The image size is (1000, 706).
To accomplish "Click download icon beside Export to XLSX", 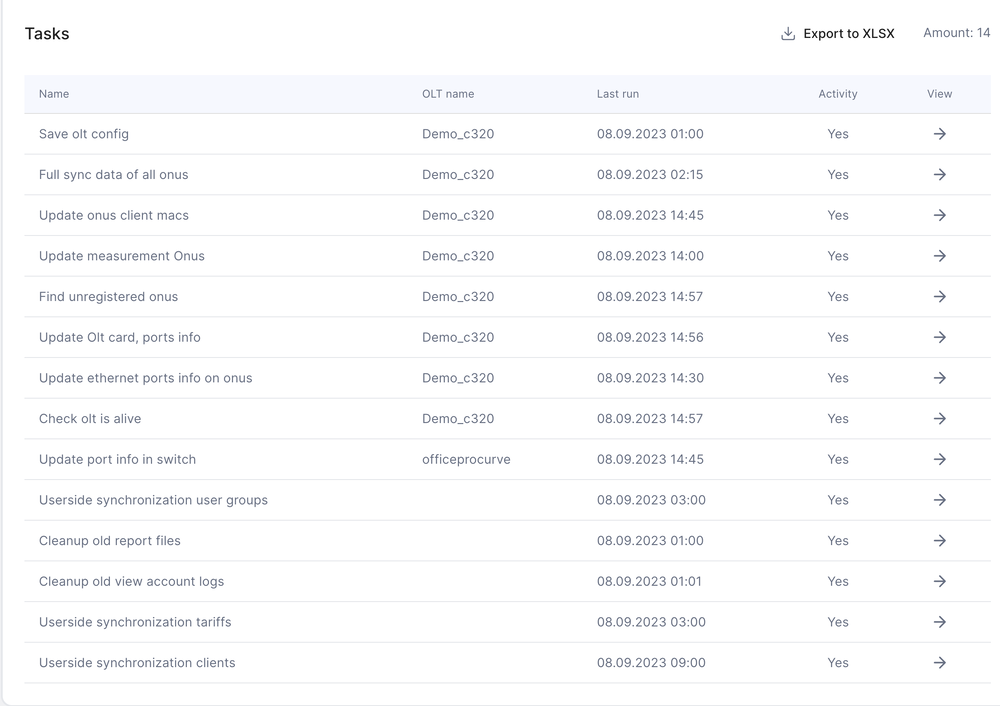I will coord(788,34).
